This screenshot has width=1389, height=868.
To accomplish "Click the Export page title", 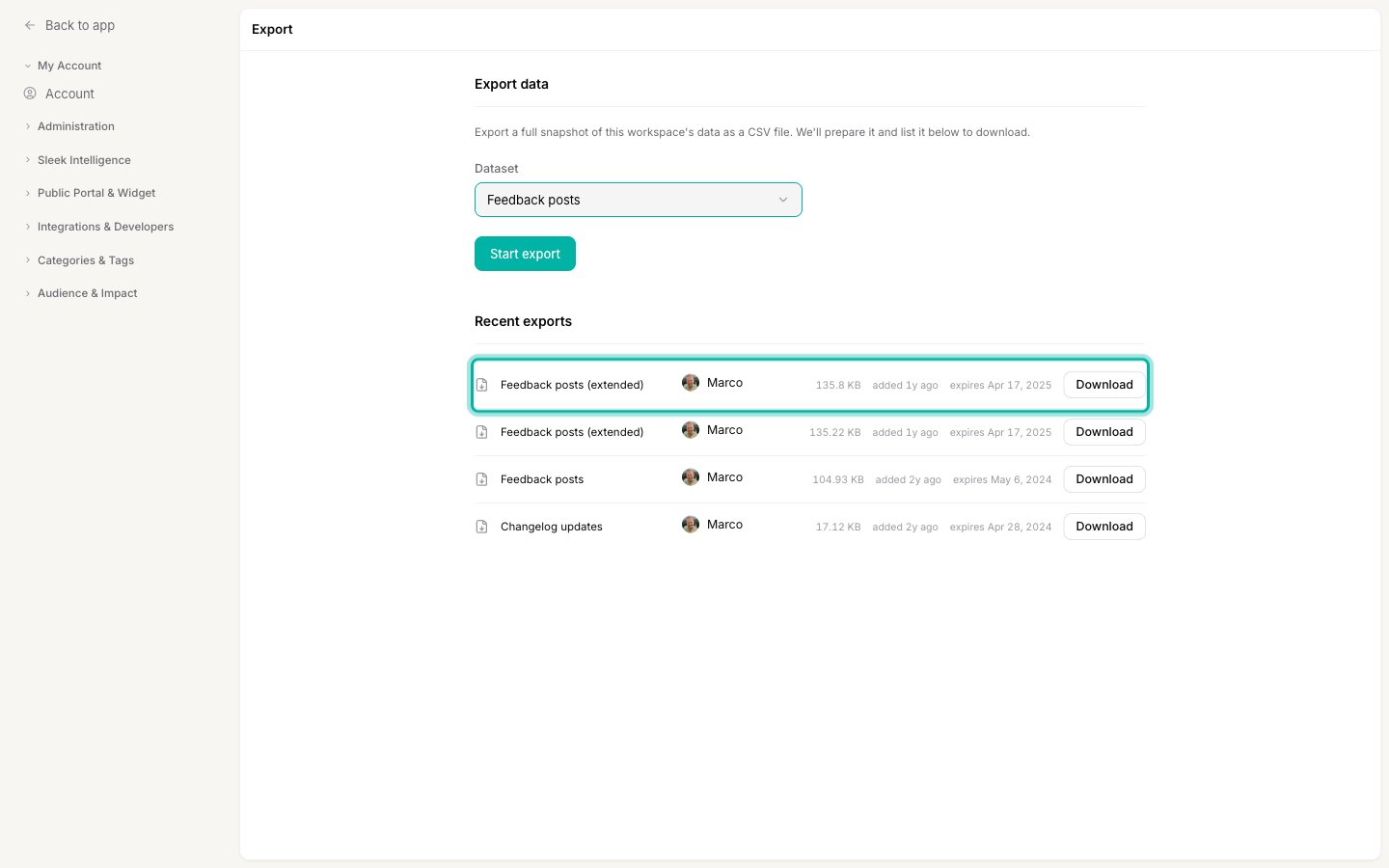I will coord(272,29).
